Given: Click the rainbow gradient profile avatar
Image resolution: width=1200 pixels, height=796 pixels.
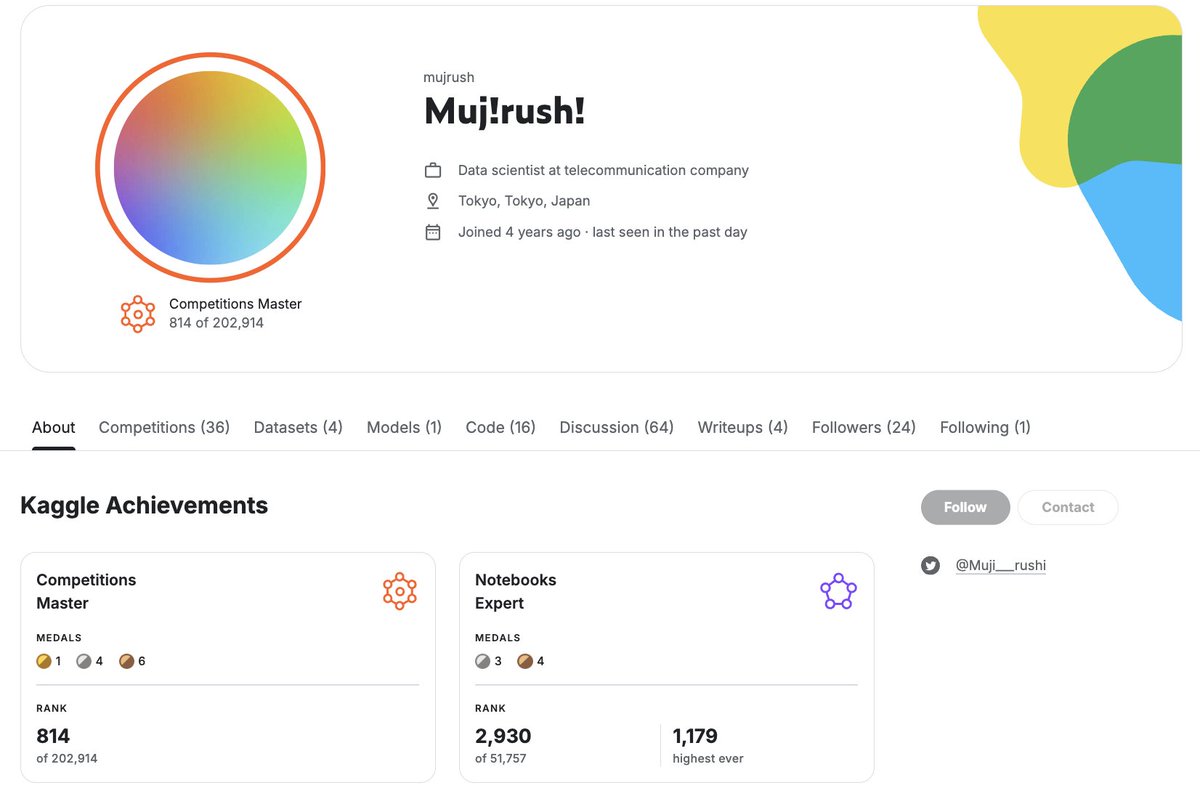Looking at the screenshot, I should (x=210, y=167).
